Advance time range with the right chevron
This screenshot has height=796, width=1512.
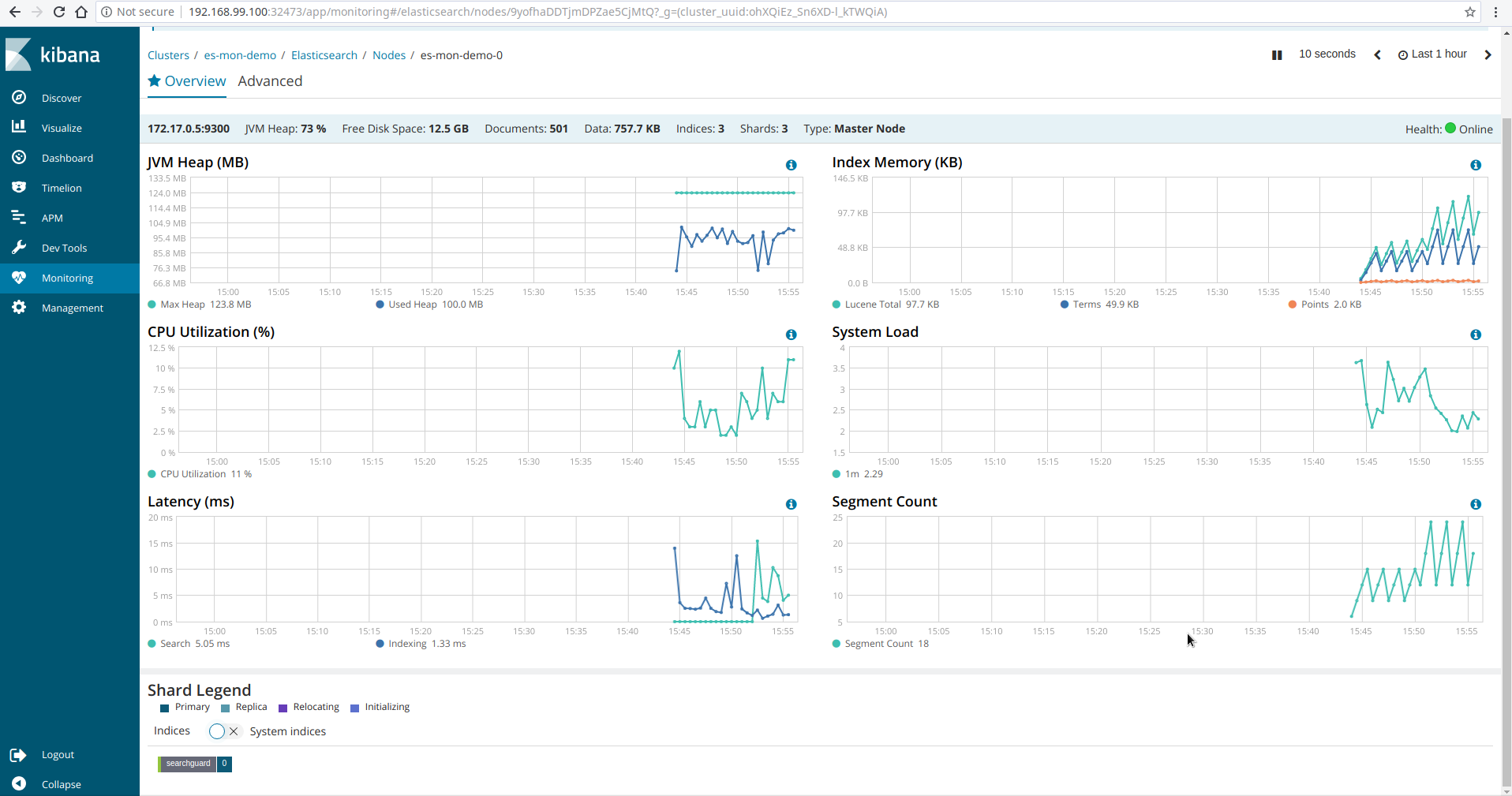pos(1488,54)
